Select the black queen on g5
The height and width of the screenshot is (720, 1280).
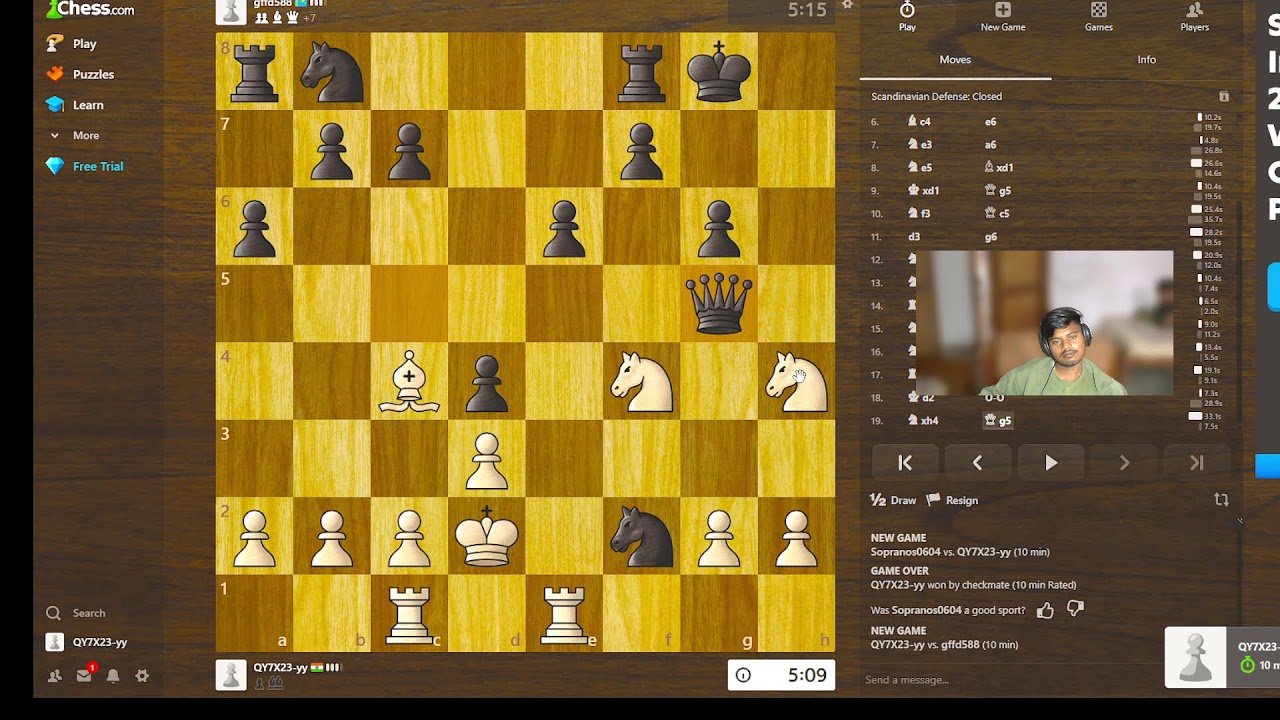click(719, 304)
